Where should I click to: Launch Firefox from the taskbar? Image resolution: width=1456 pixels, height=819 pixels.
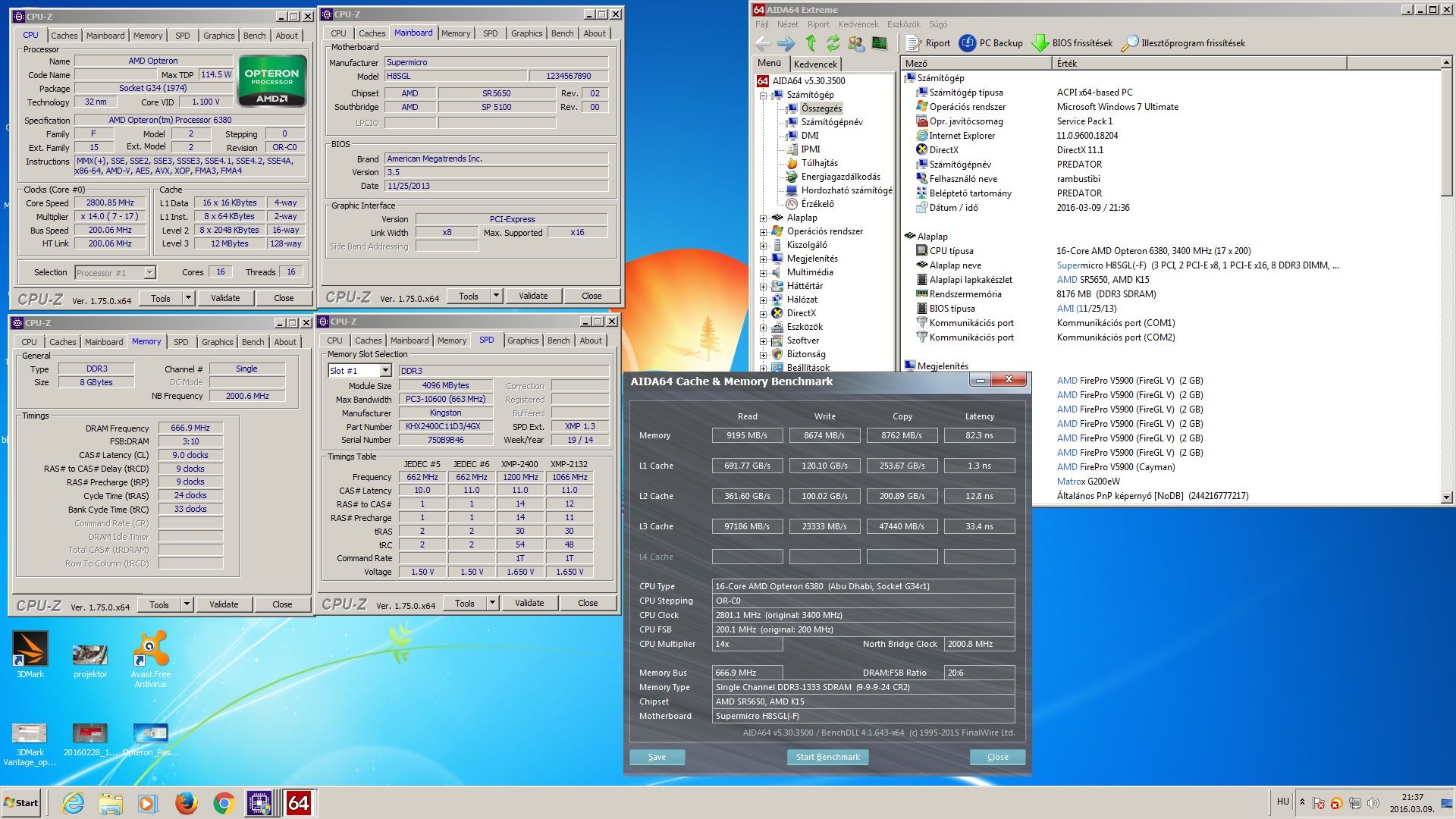(x=186, y=803)
